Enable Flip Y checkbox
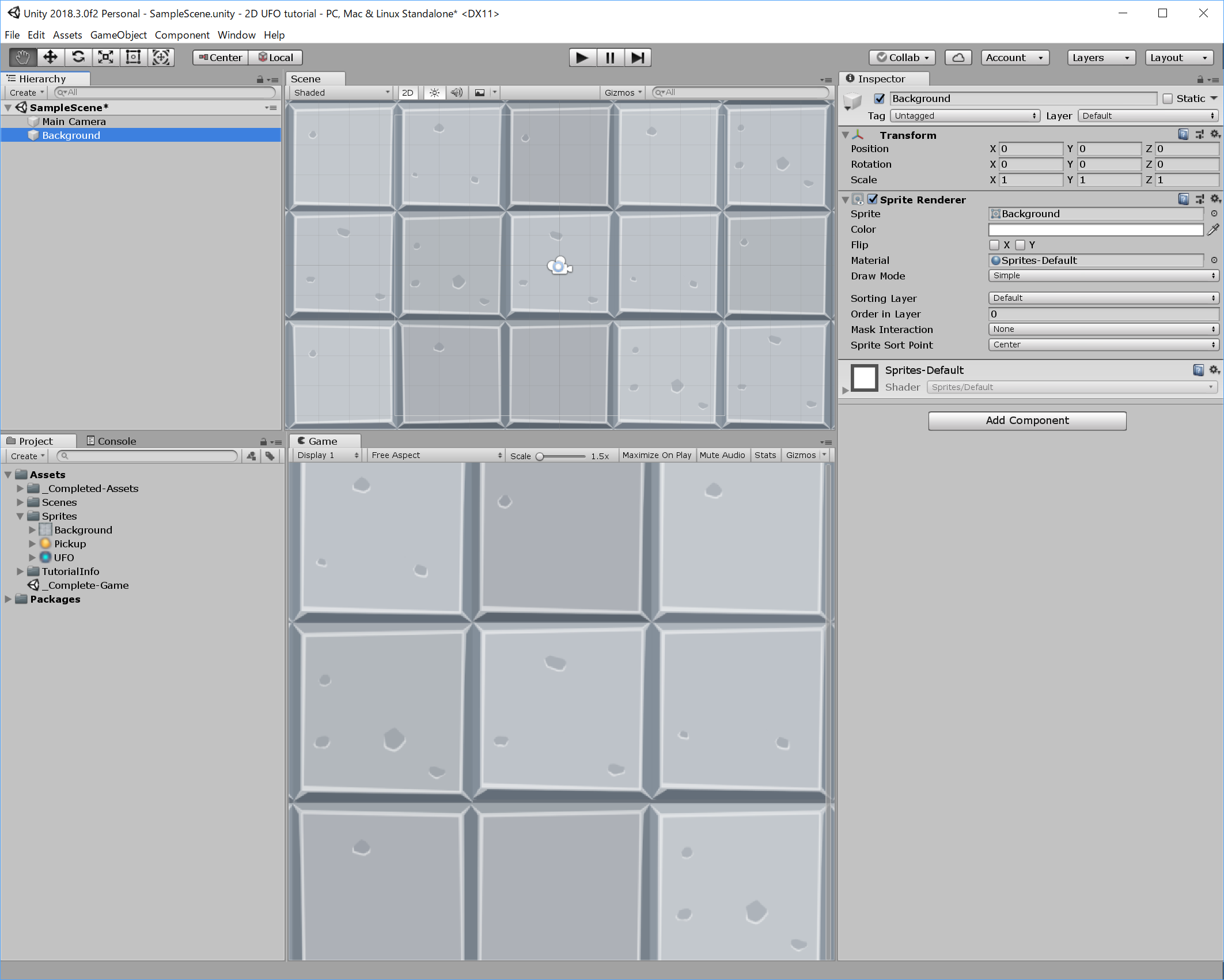Viewport: 1224px width, 980px height. tap(1020, 245)
